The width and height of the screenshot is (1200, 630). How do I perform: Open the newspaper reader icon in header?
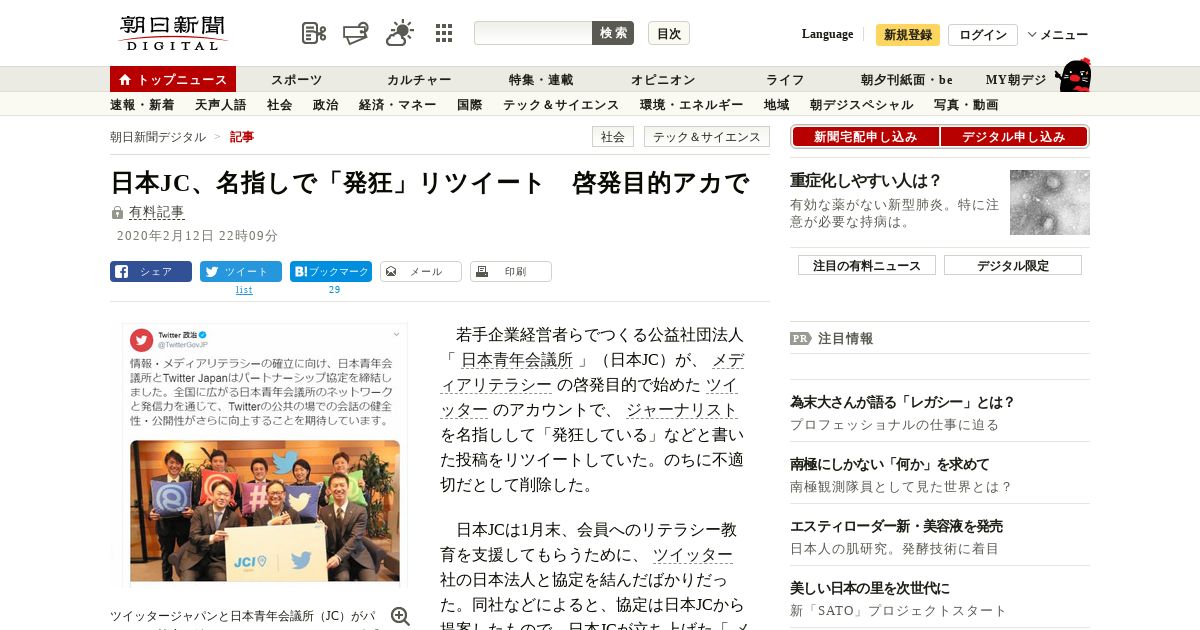coord(314,33)
